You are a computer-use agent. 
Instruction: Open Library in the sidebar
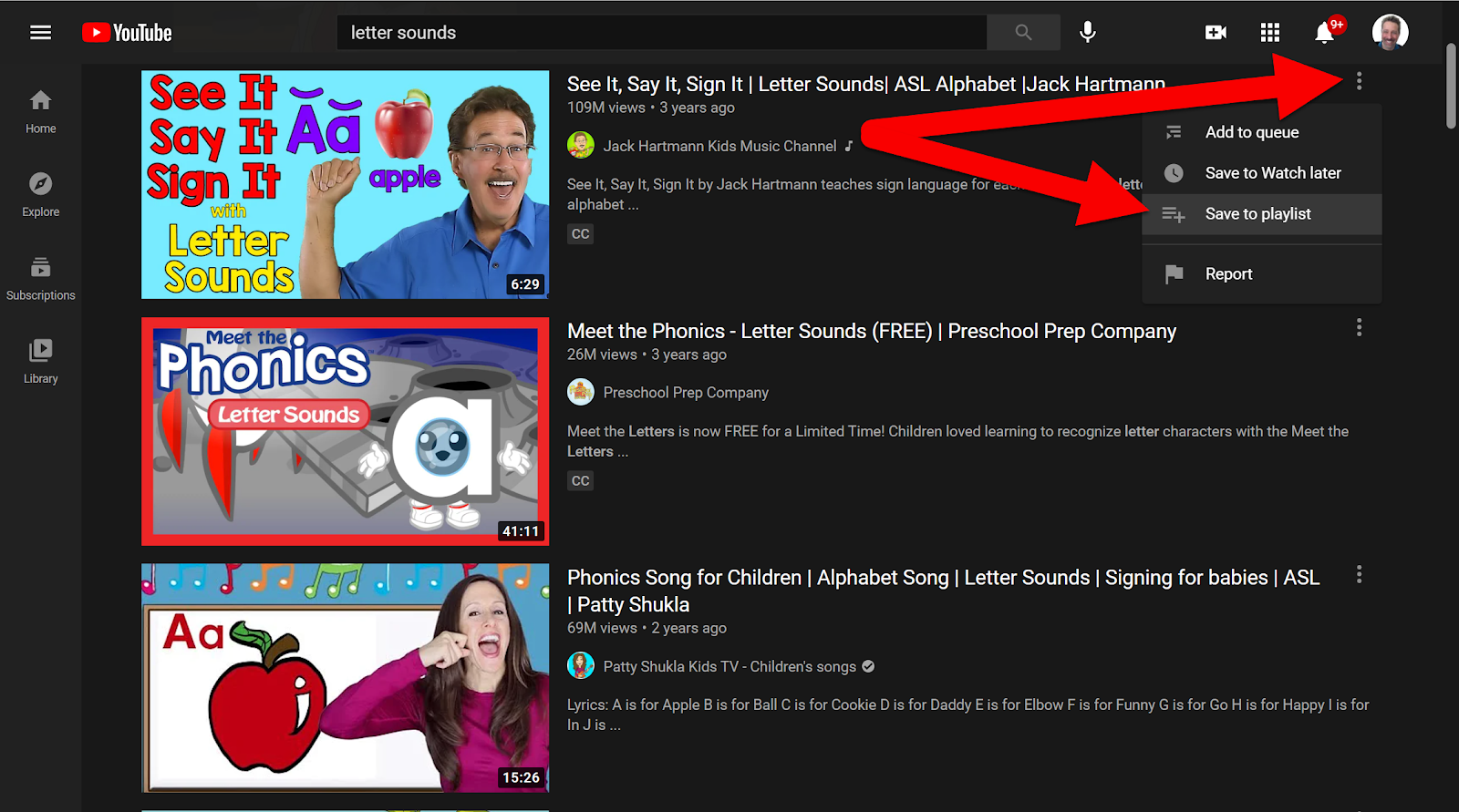(40, 361)
